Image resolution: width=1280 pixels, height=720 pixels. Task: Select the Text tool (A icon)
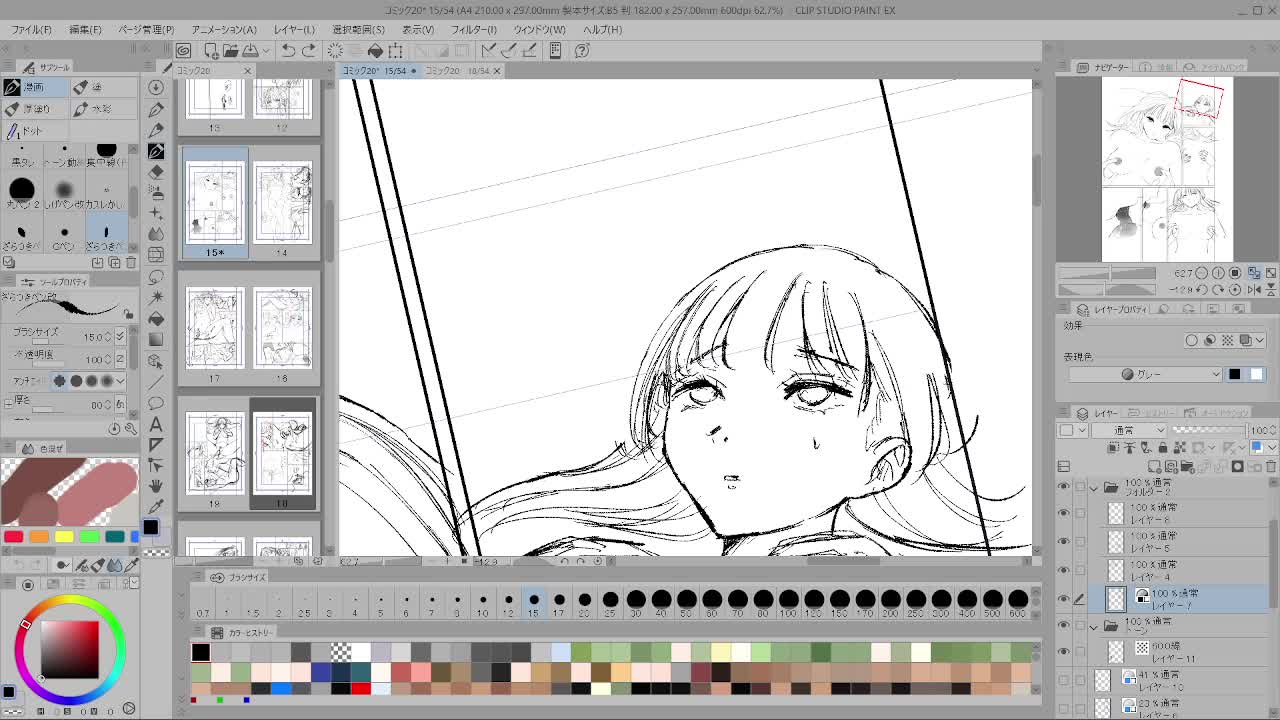click(156, 424)
